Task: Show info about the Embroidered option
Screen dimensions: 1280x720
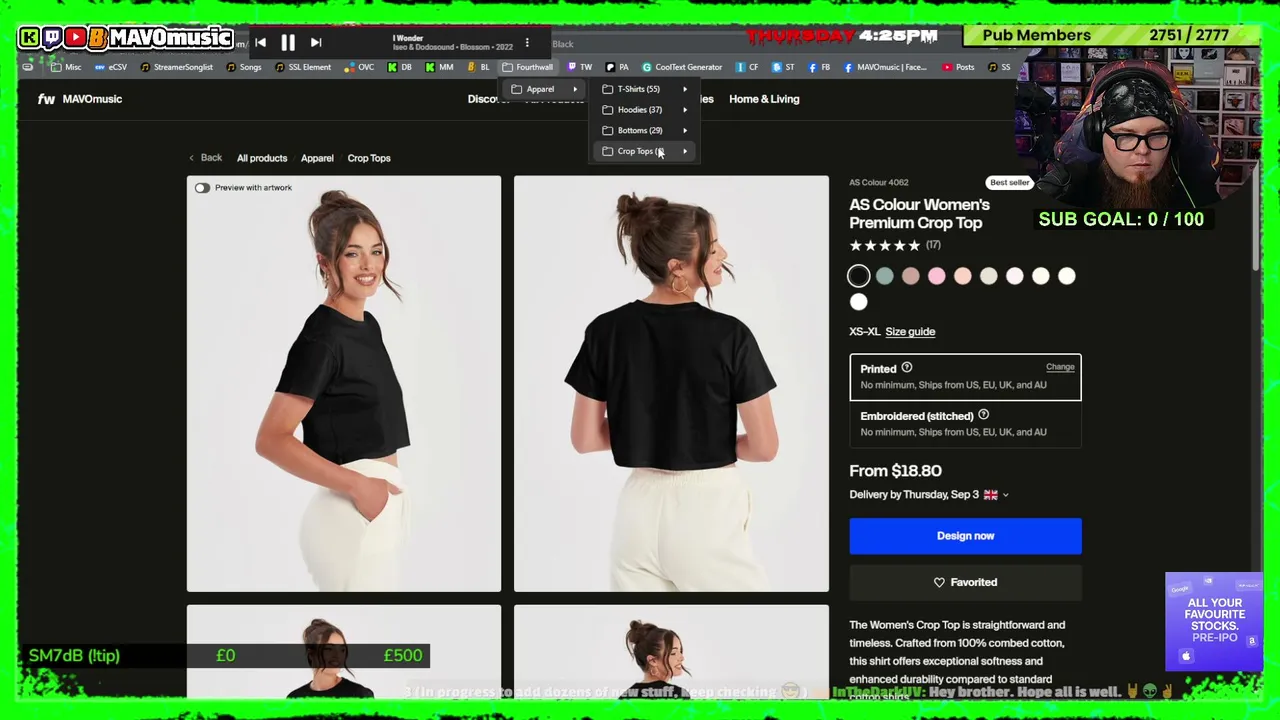Action: coord(983,415)
